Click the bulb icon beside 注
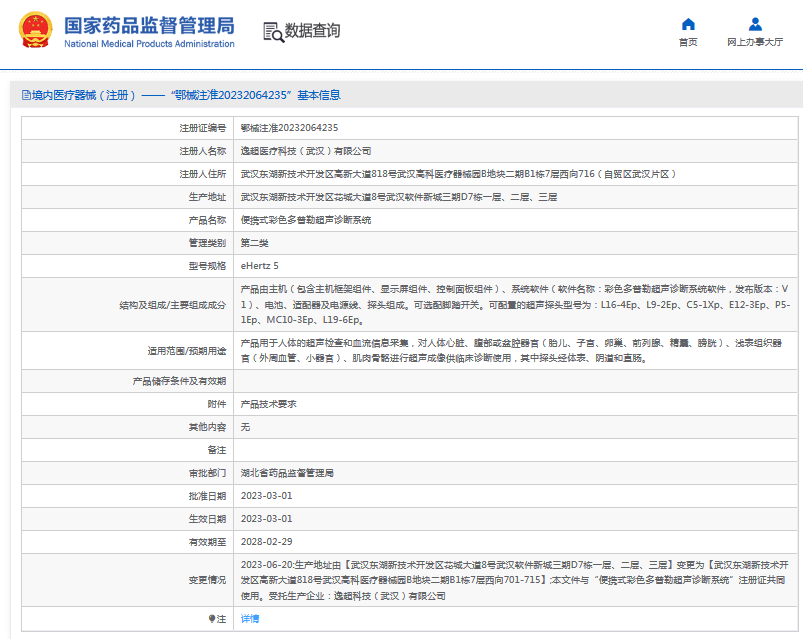The width and height of the screenshot is (803, 639). coord(212,619)
